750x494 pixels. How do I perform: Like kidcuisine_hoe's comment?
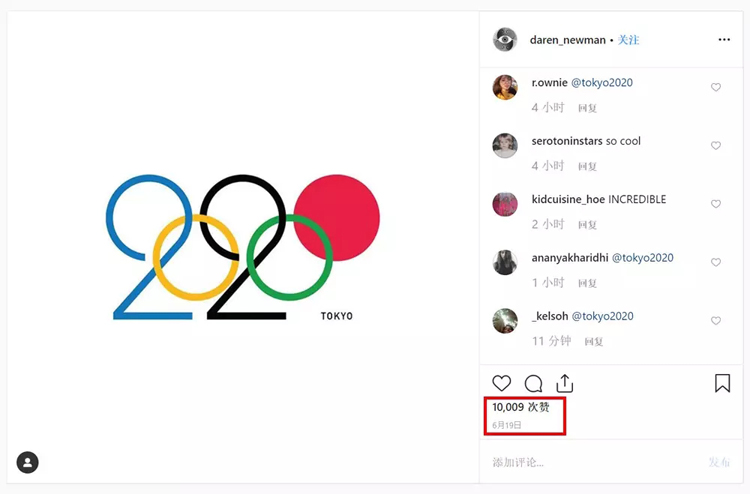716,204
